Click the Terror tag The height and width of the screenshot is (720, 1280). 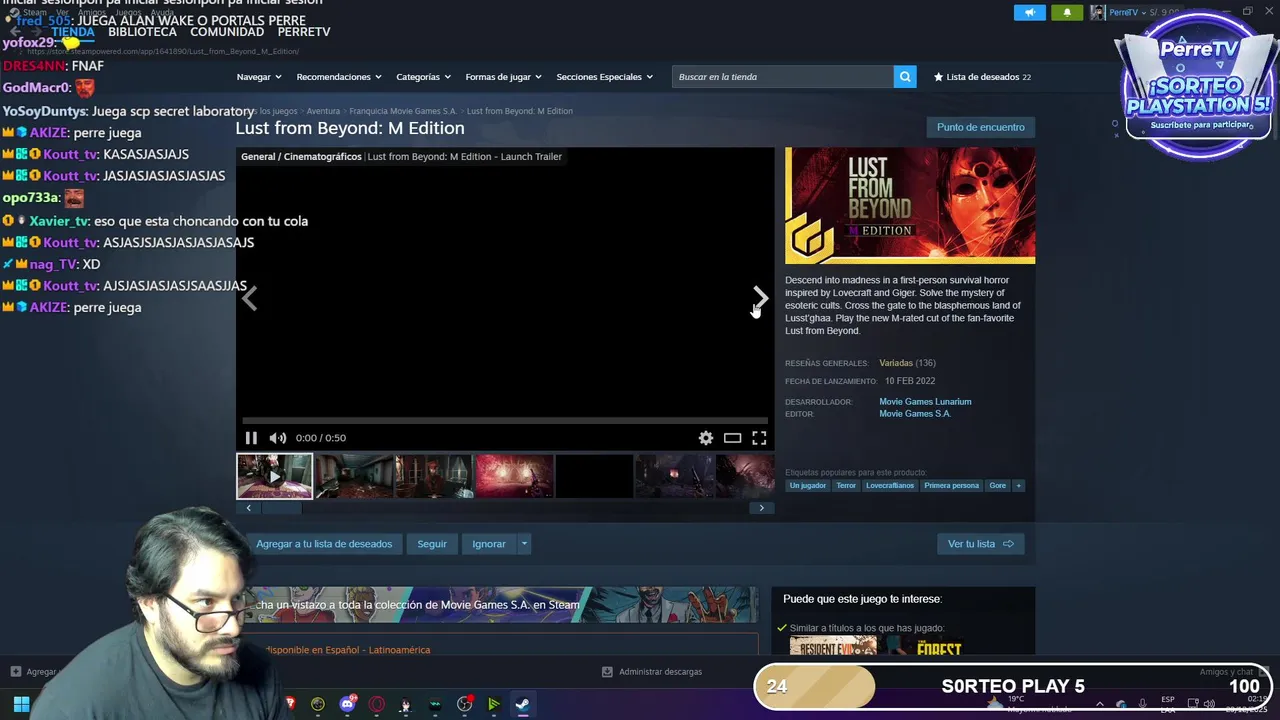846,486
